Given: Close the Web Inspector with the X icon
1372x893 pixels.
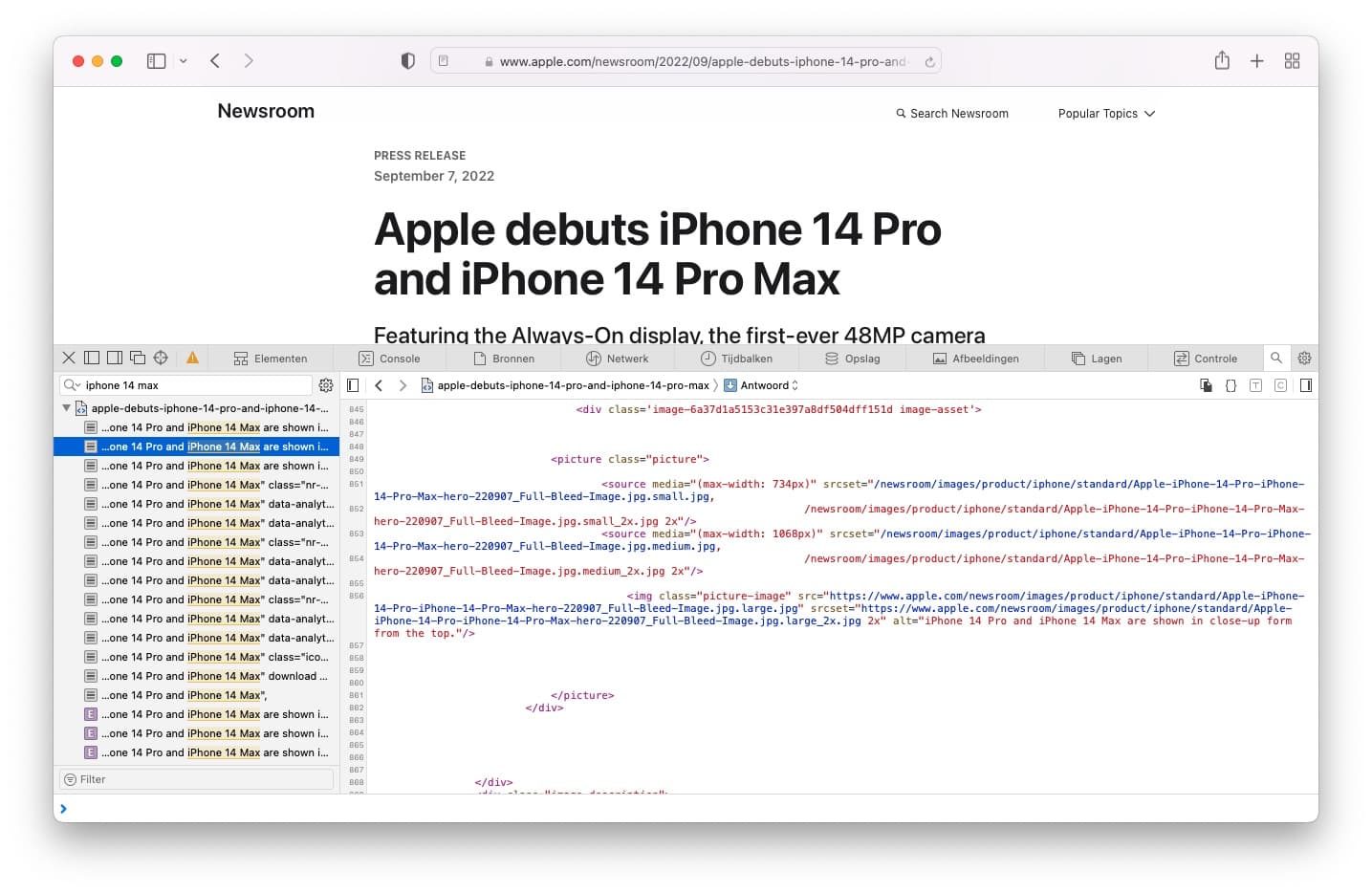Looking at the screenshot, I should [x=69, y=358].
